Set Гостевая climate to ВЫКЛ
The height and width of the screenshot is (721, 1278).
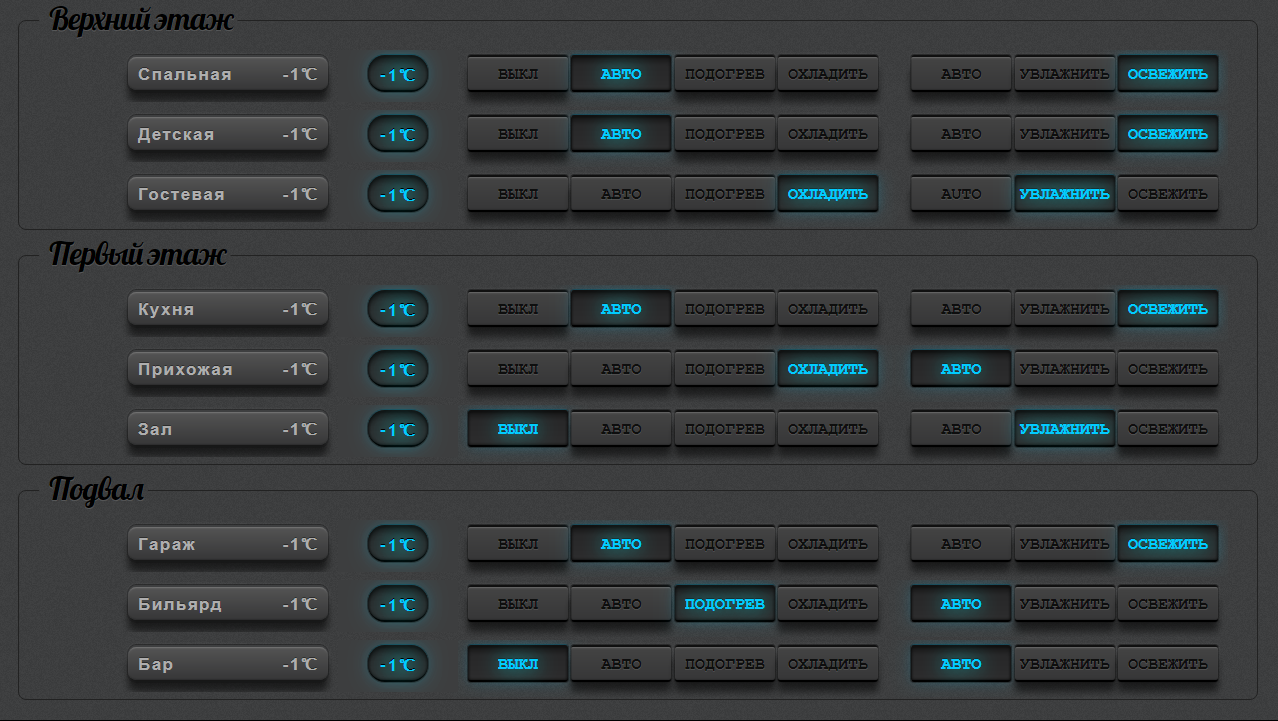click(x=518, y=194)
